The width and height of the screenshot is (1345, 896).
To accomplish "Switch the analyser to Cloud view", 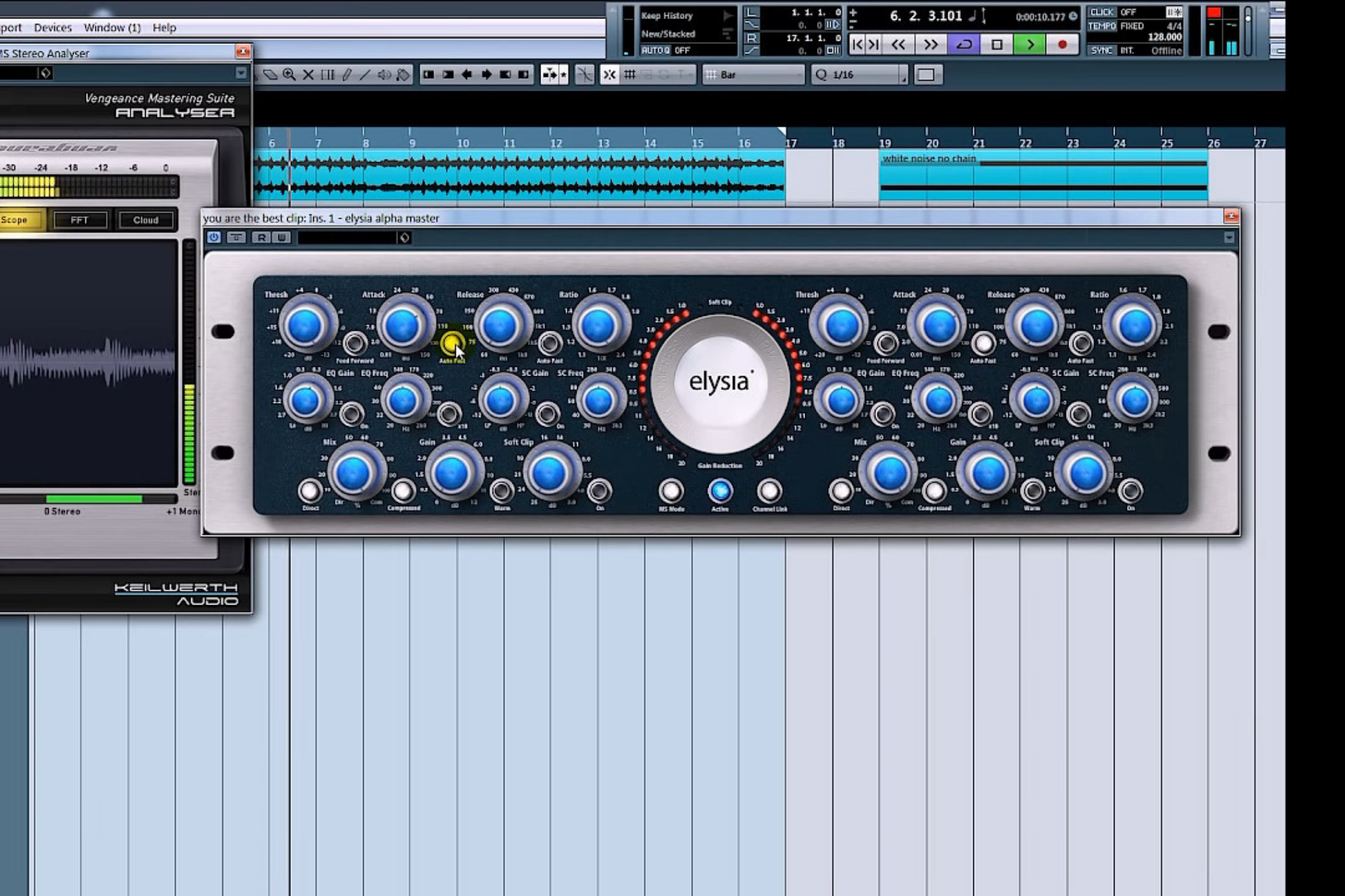I will click(x=146, y=220).
